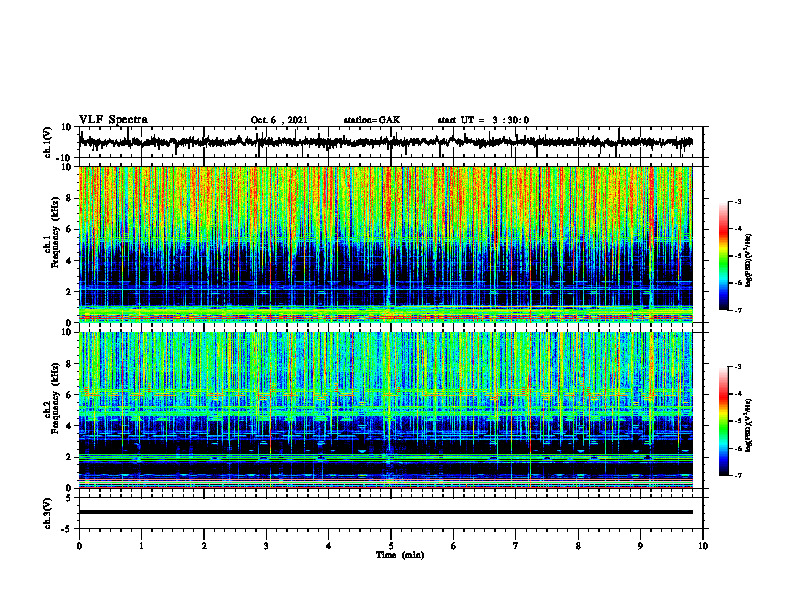Click the ch.1 "Frequency (kHz)" axis label
Image resolution: width=792 pixels, height=612 pixels.
click(x=56, y=232)
